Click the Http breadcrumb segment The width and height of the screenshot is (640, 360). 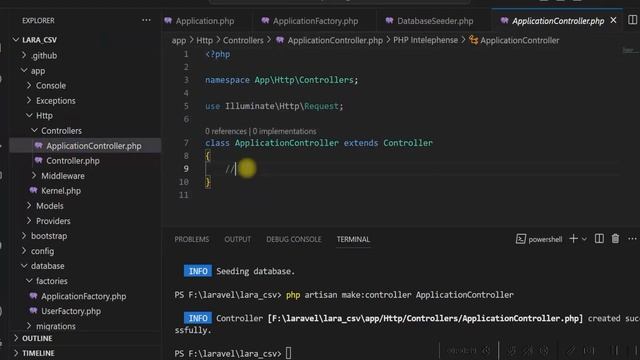pos(204,40)
